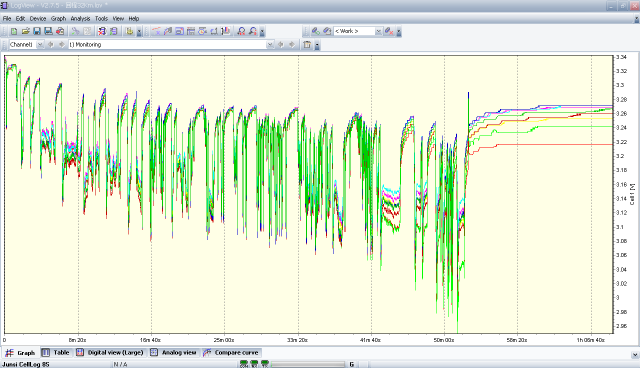Image resolution: width=640 pixels, height=368 pixels.
Task: Click the scissors cut icon
Action: click(x=75, y=31)
